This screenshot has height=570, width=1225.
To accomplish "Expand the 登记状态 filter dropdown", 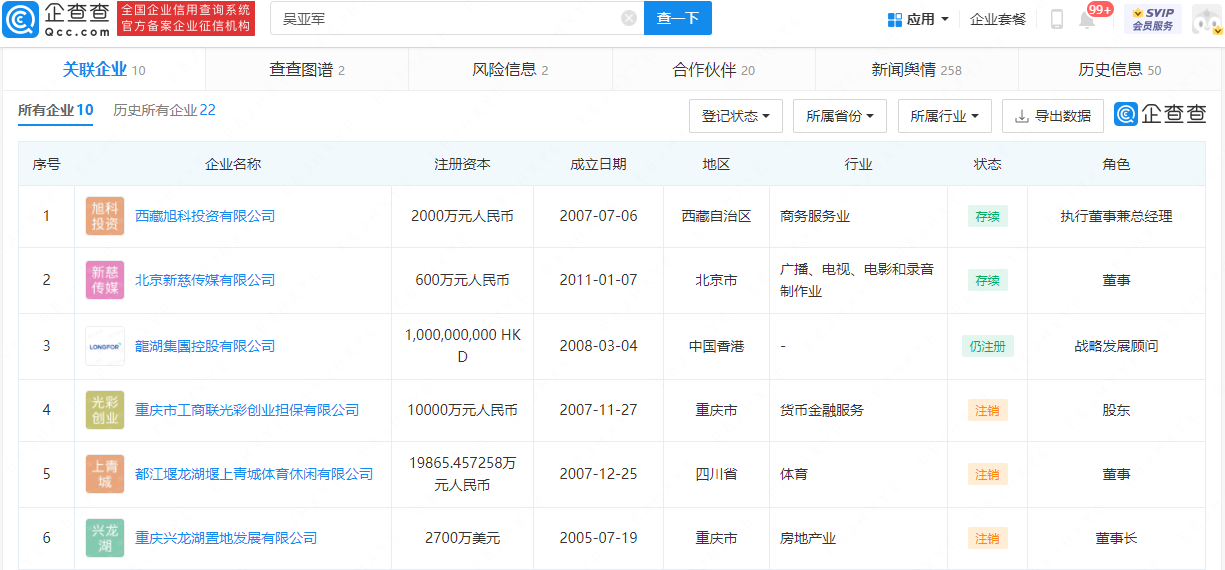I will point(735,116).
